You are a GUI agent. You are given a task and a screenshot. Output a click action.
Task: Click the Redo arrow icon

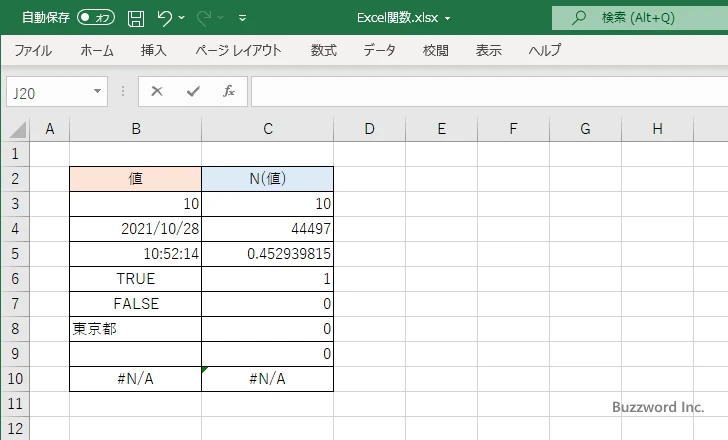[203, 17]
